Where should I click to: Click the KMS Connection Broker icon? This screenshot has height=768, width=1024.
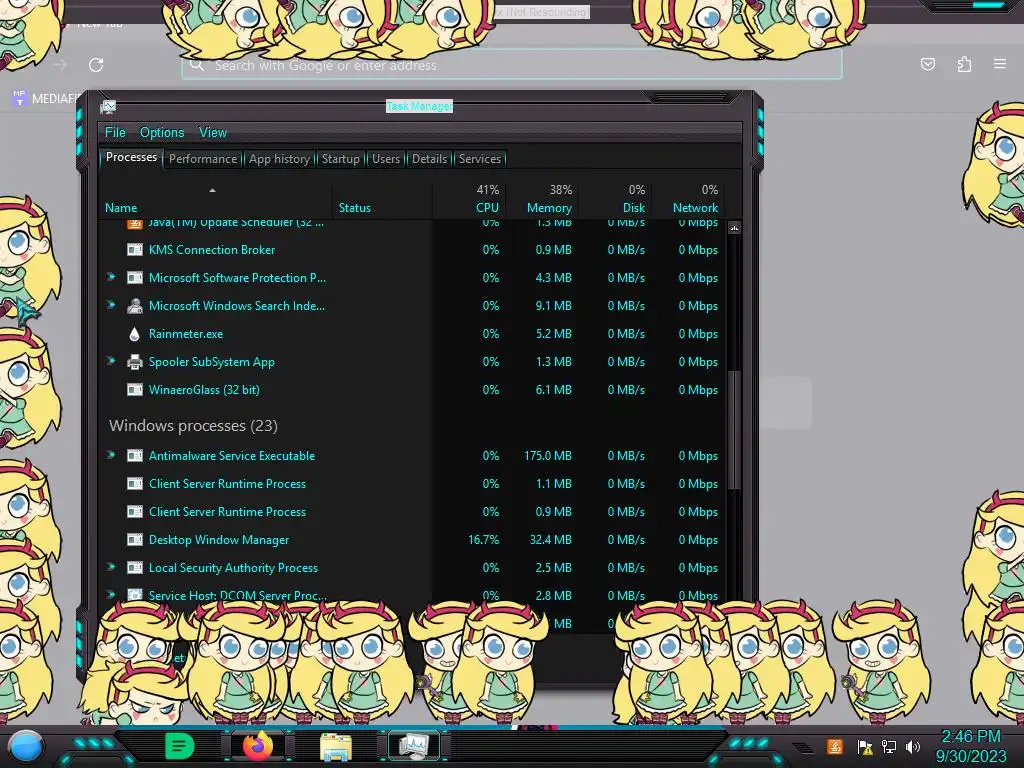[x=135, y=249]
